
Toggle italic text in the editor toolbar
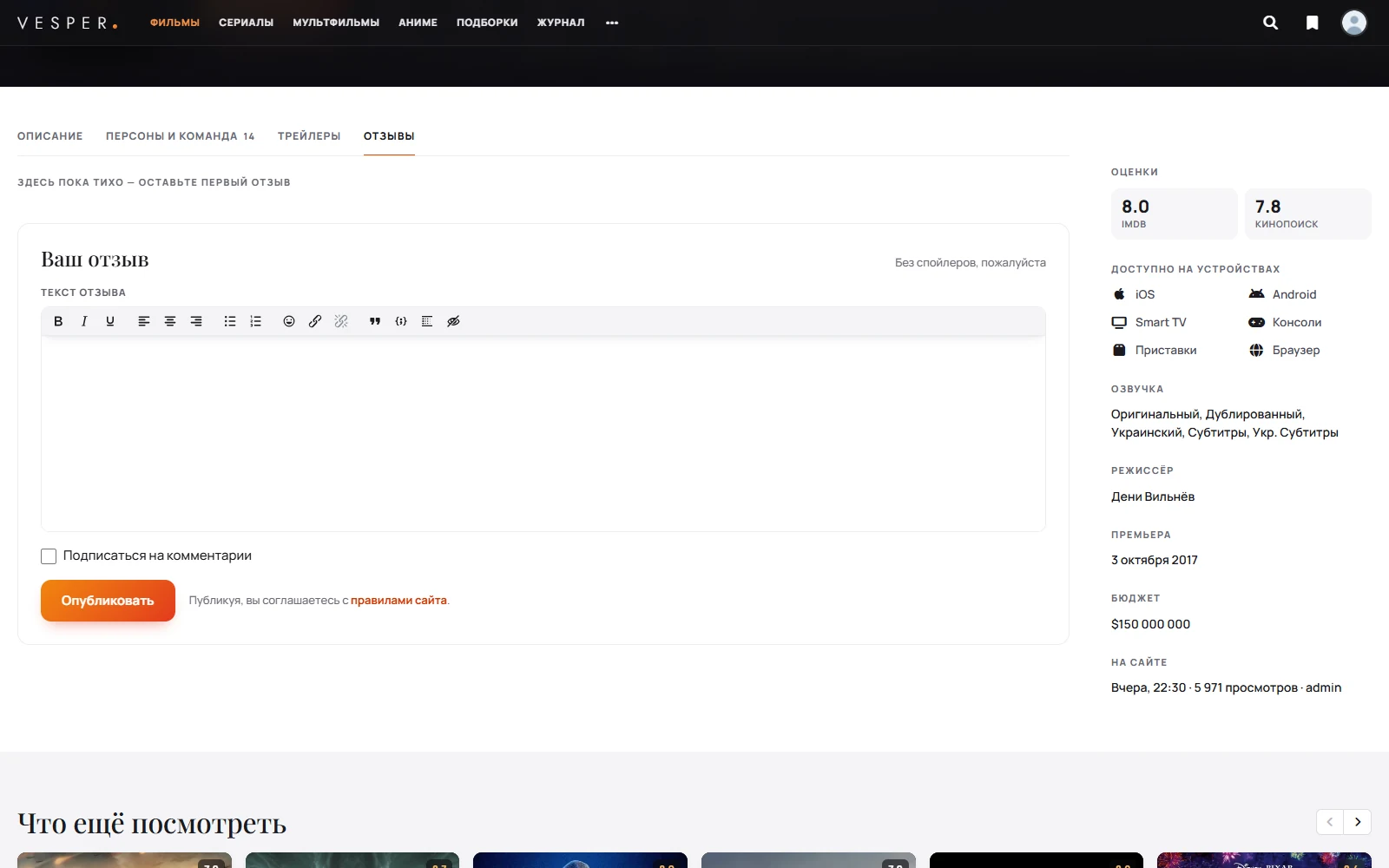point(84,321)
